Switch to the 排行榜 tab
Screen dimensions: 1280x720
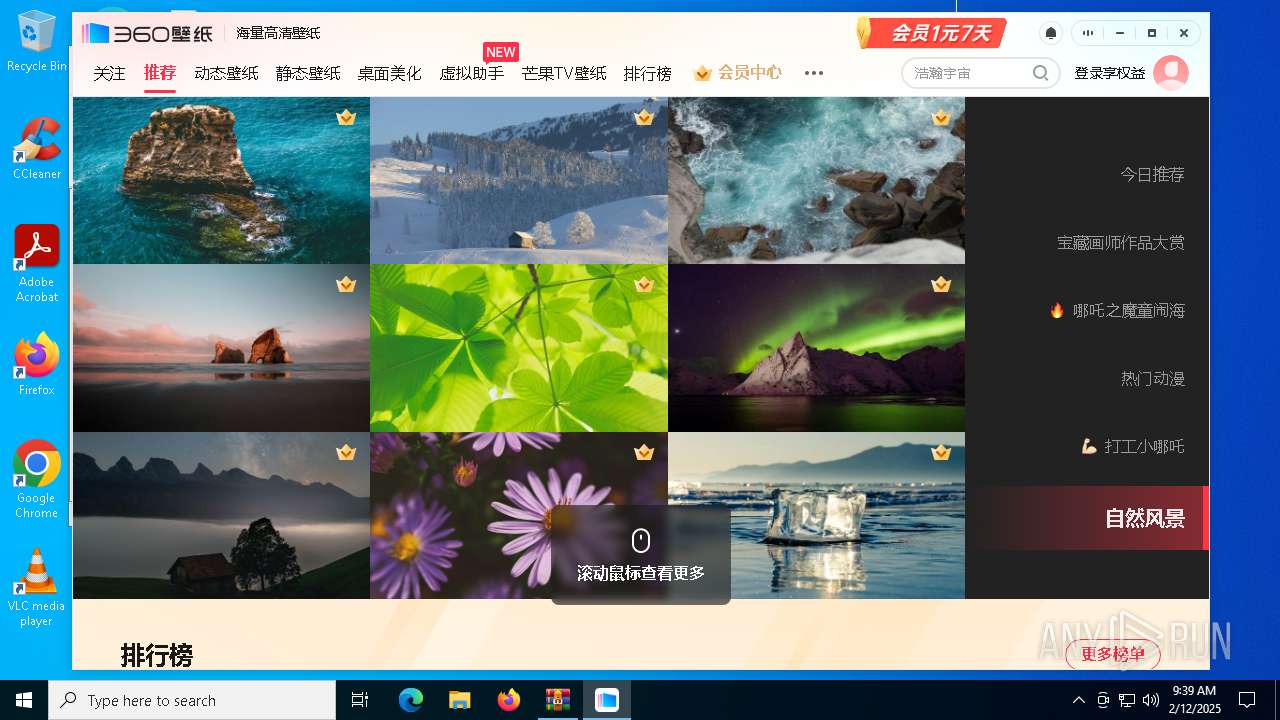(648, 73)
